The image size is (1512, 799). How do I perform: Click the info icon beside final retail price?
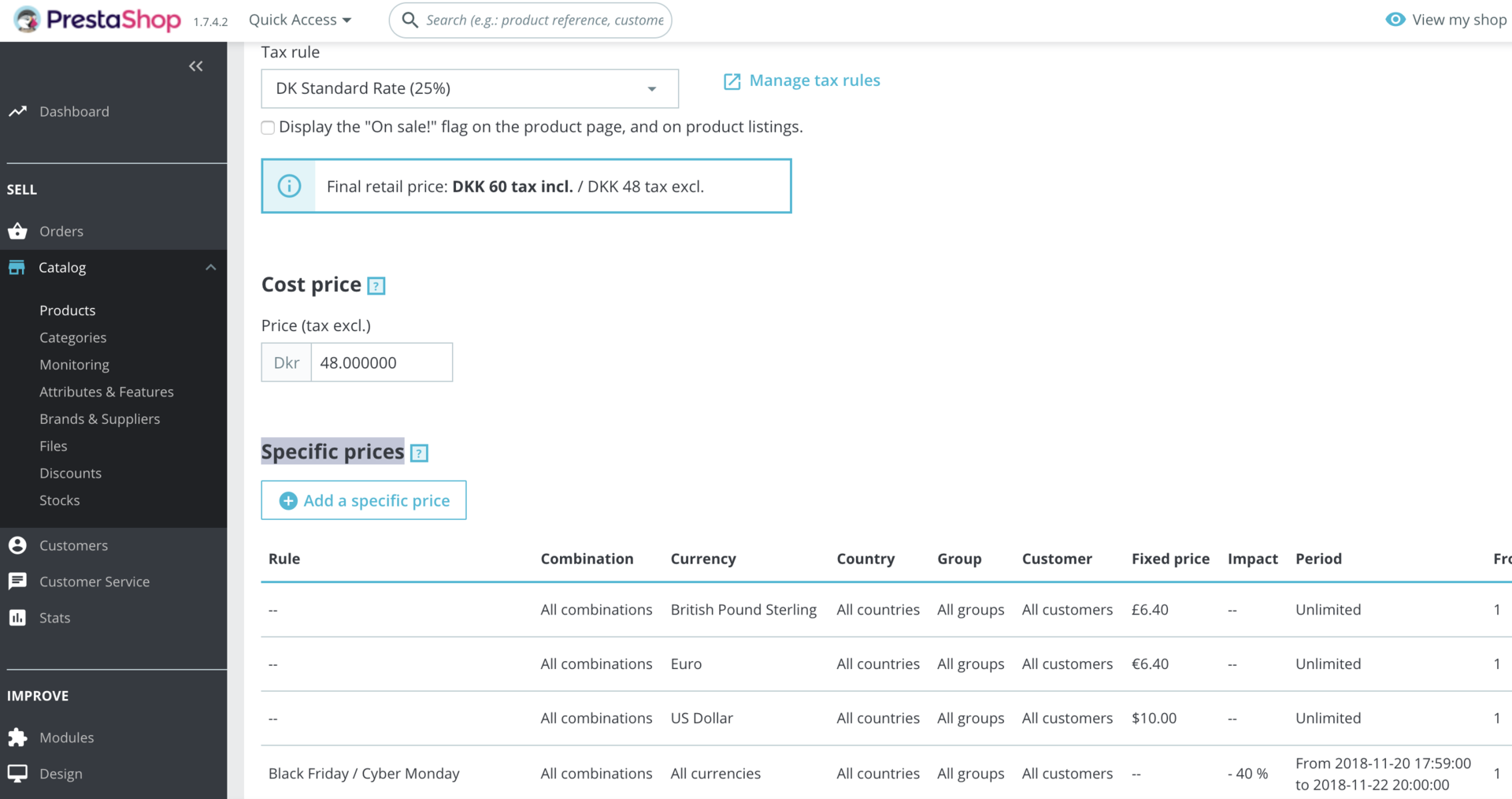(289, 186)
